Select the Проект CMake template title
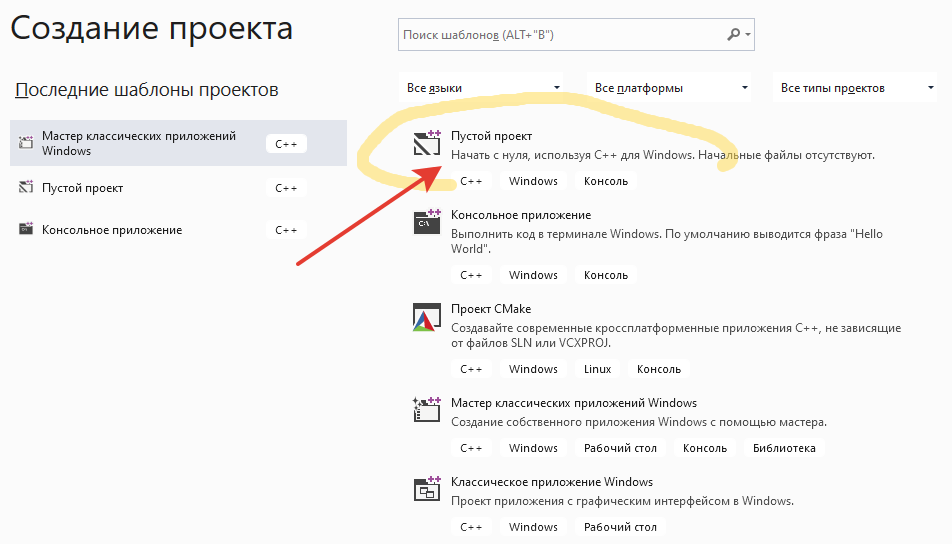 coord(491,308)
